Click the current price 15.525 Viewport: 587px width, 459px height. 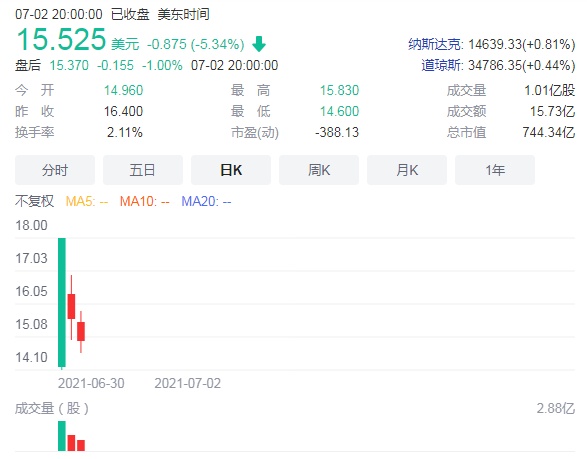coord(61,39)
